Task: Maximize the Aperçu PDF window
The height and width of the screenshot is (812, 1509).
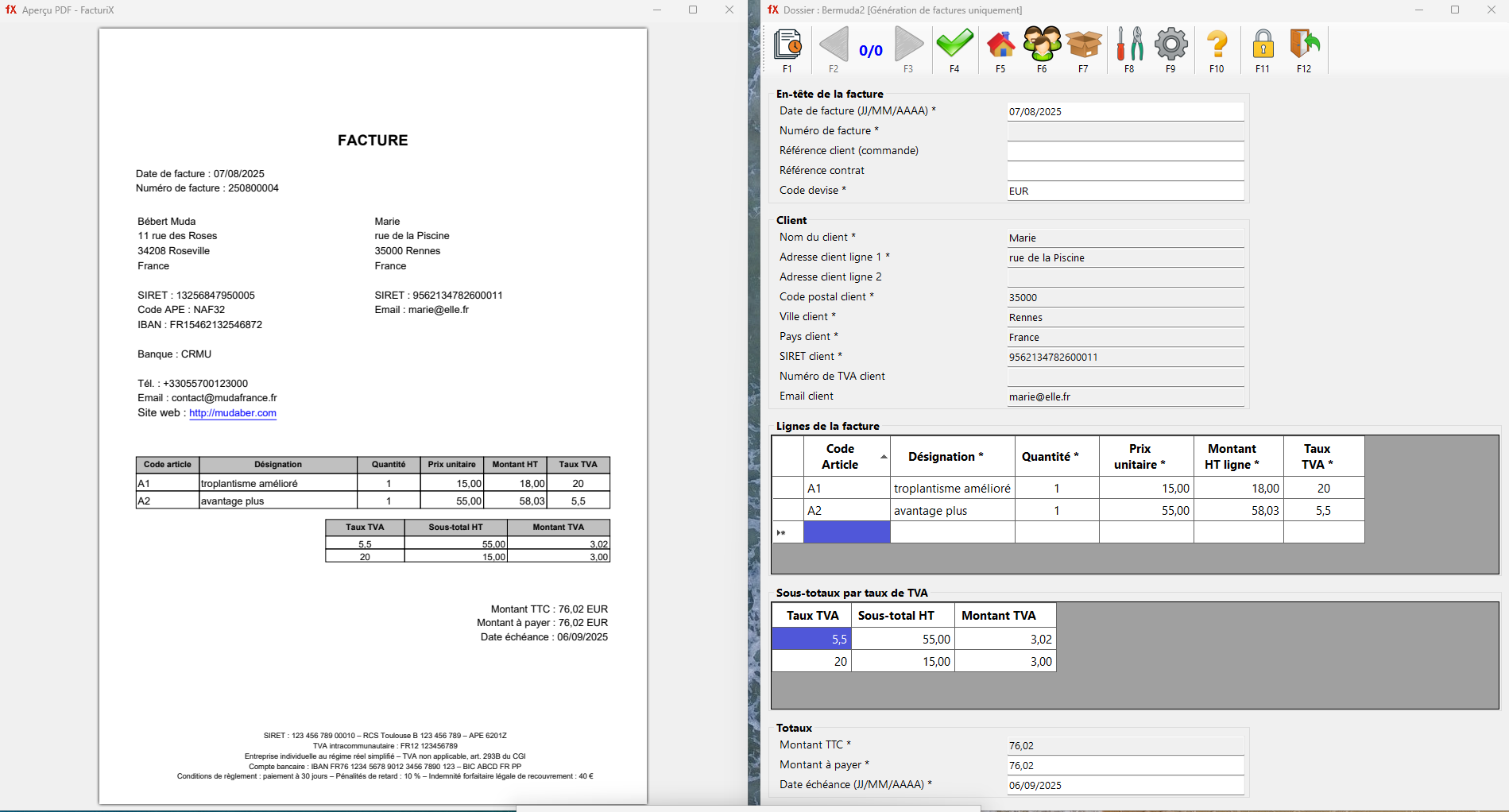Action: (x=693, y=10)
